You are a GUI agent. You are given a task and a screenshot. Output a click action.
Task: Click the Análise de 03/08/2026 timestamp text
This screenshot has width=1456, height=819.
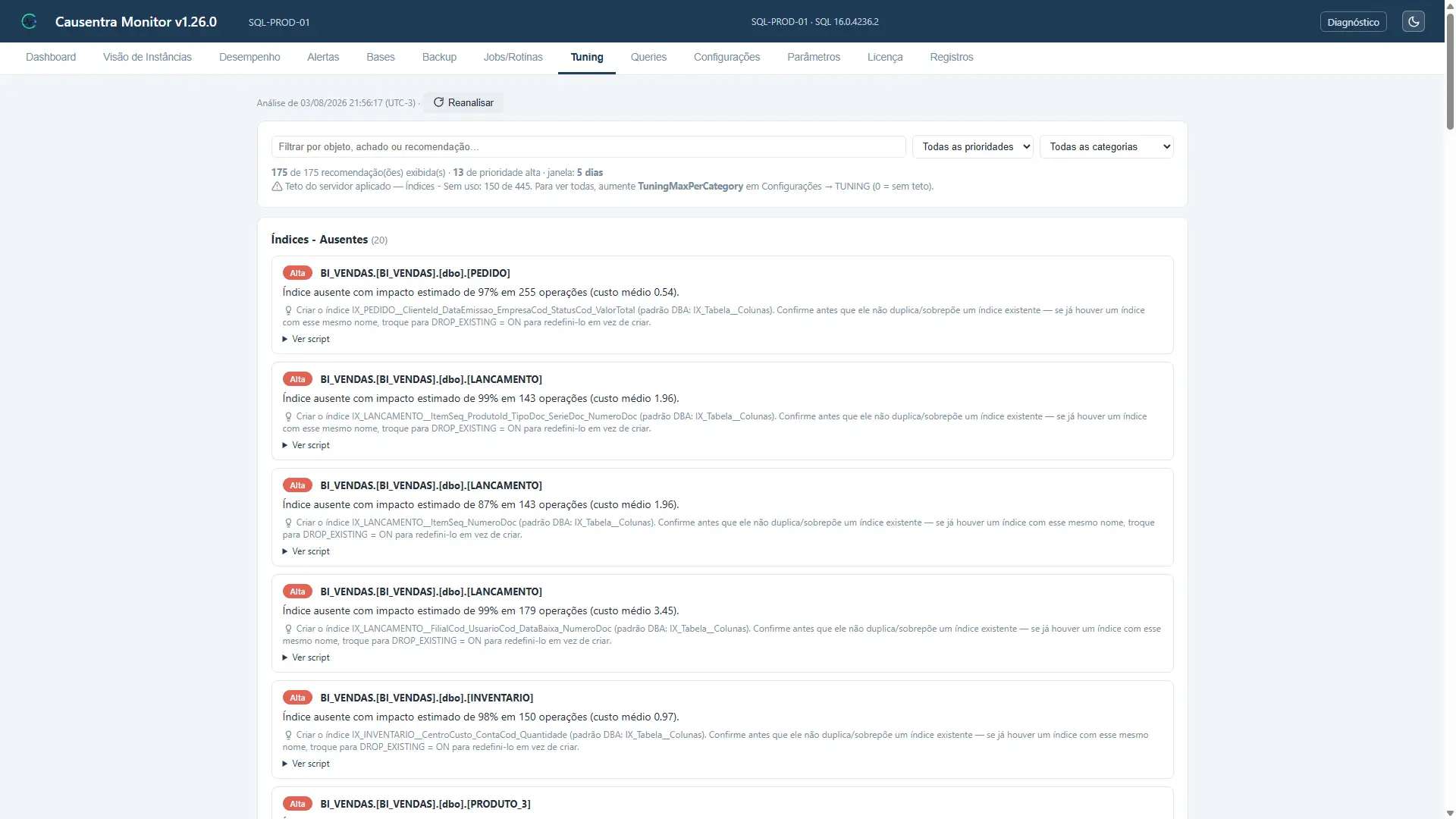click(x=336, y=103)
